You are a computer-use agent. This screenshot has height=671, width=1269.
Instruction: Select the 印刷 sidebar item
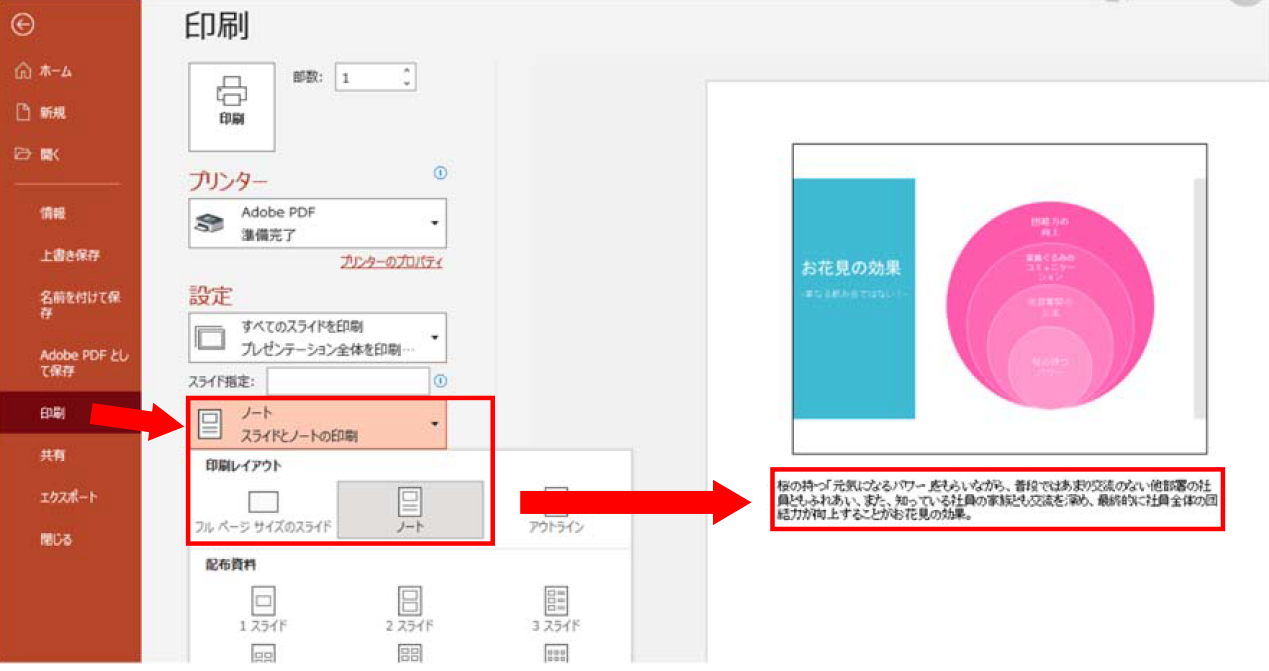click(x=70, y=413)
